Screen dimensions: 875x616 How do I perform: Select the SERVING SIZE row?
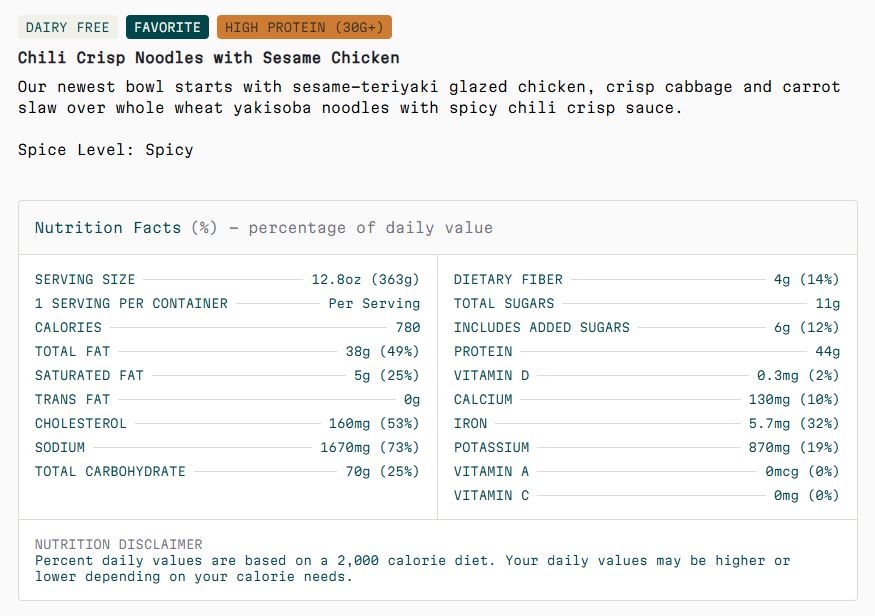227,279
